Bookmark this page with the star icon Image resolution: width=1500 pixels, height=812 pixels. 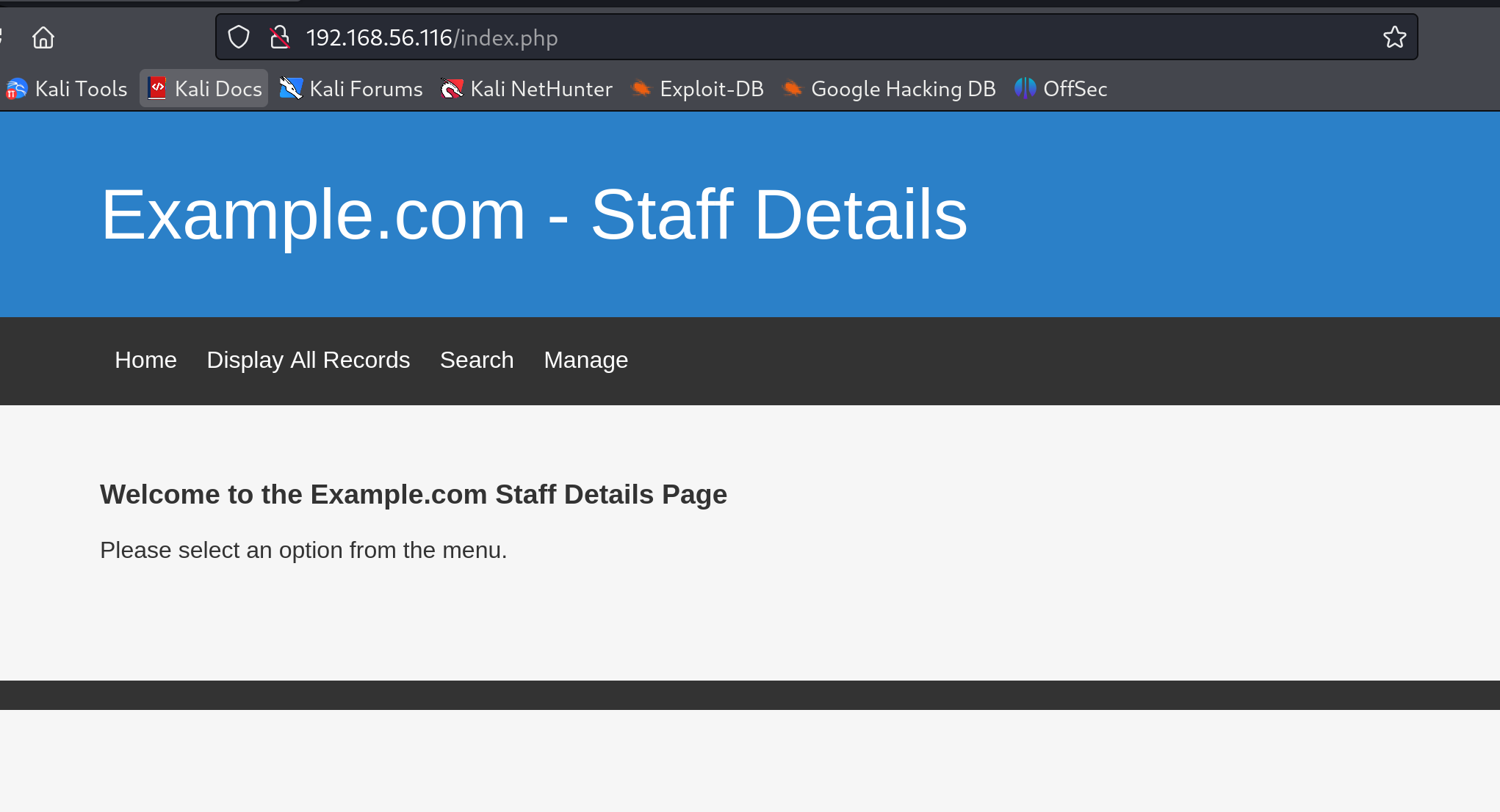coord(1394,37)
